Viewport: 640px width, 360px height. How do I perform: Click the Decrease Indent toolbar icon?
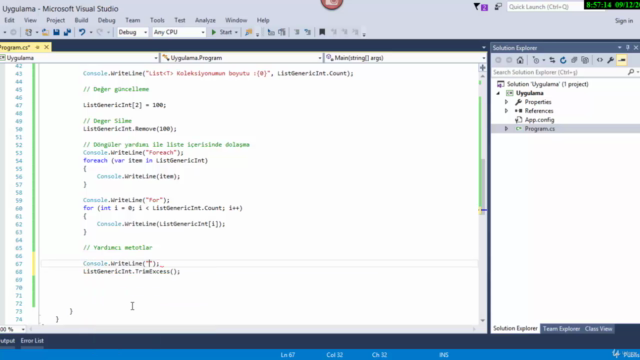[271, 32]
